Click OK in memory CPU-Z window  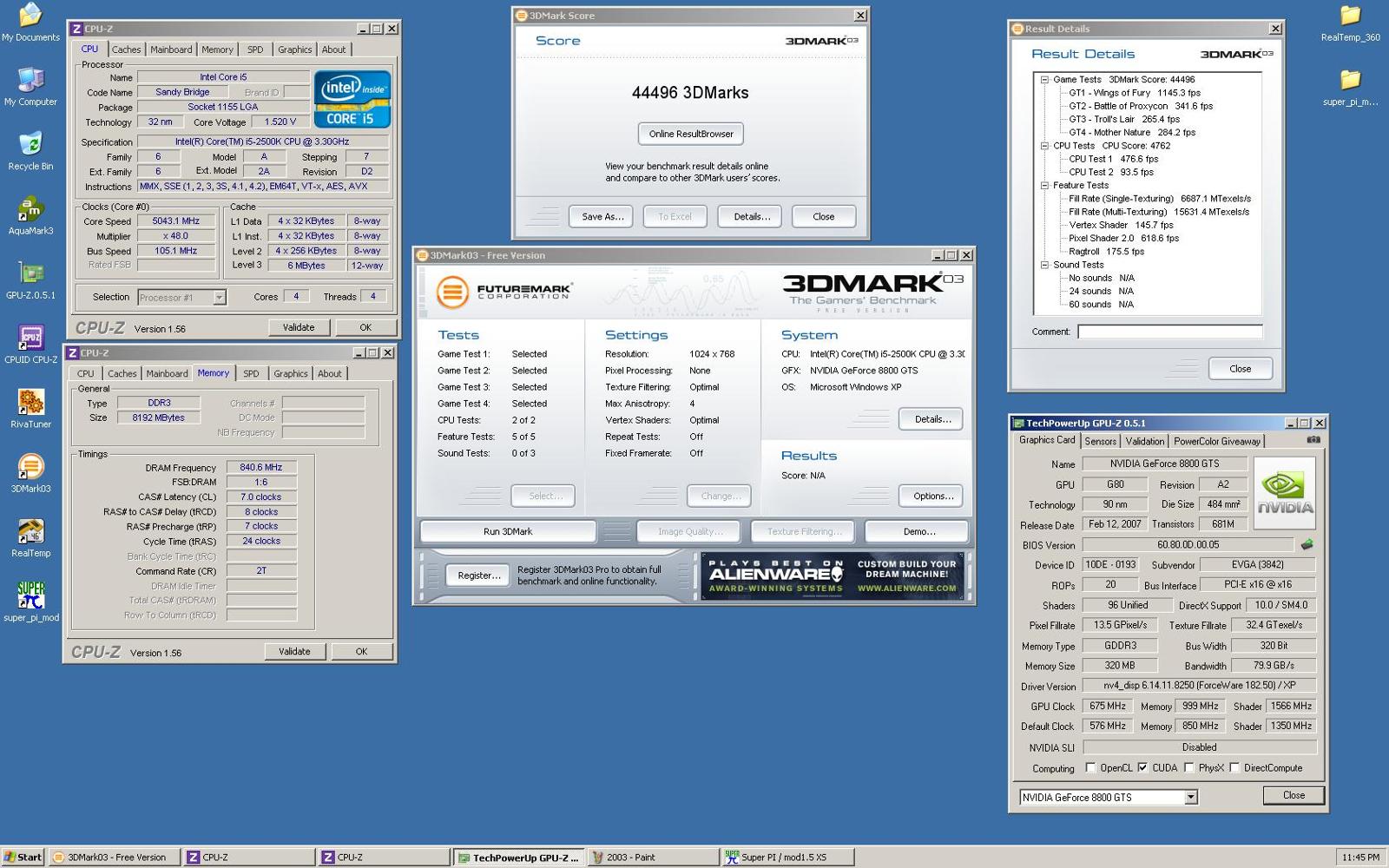361,651
